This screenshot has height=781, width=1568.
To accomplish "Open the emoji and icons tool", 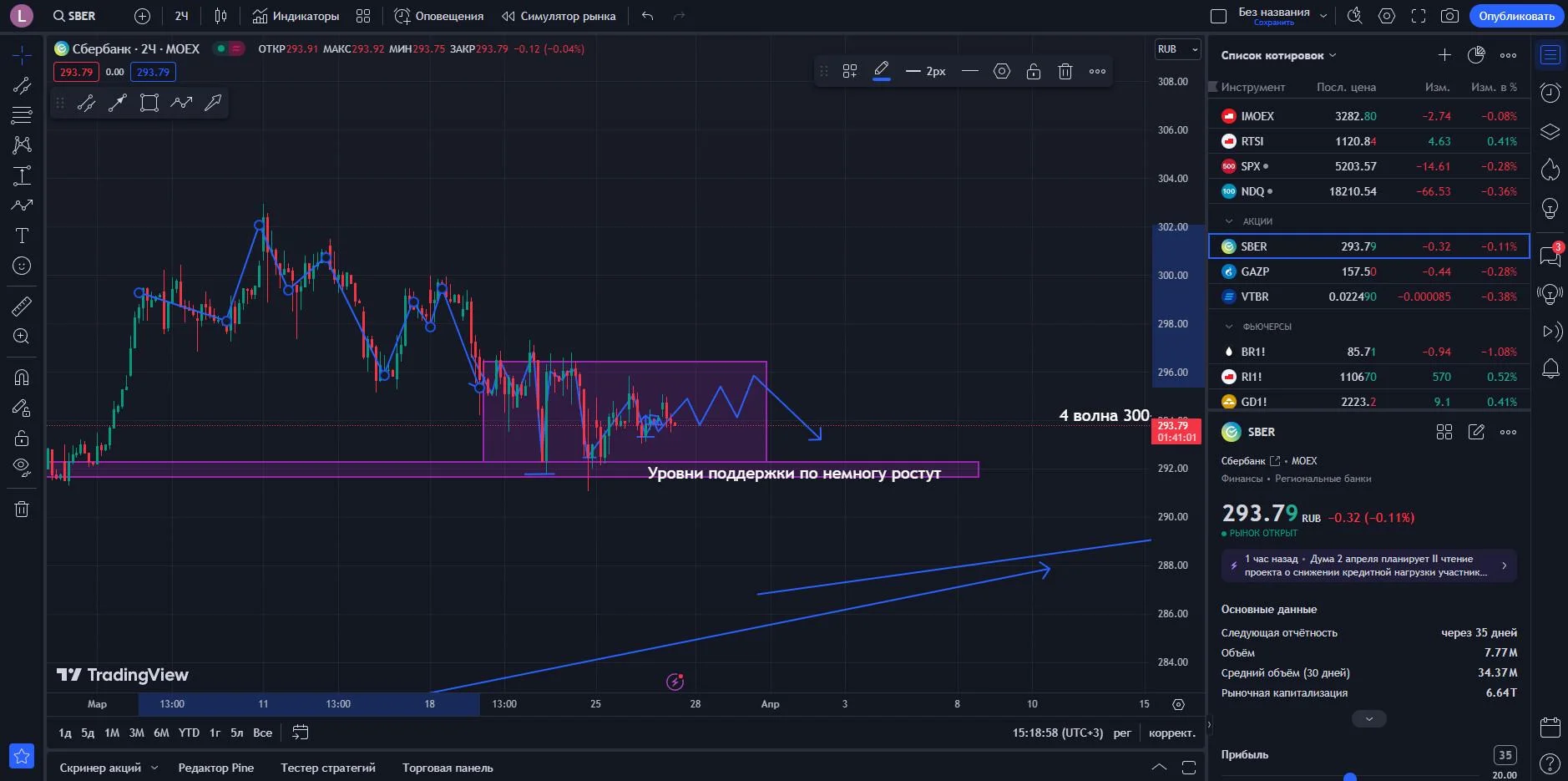I will click(22, 266).
